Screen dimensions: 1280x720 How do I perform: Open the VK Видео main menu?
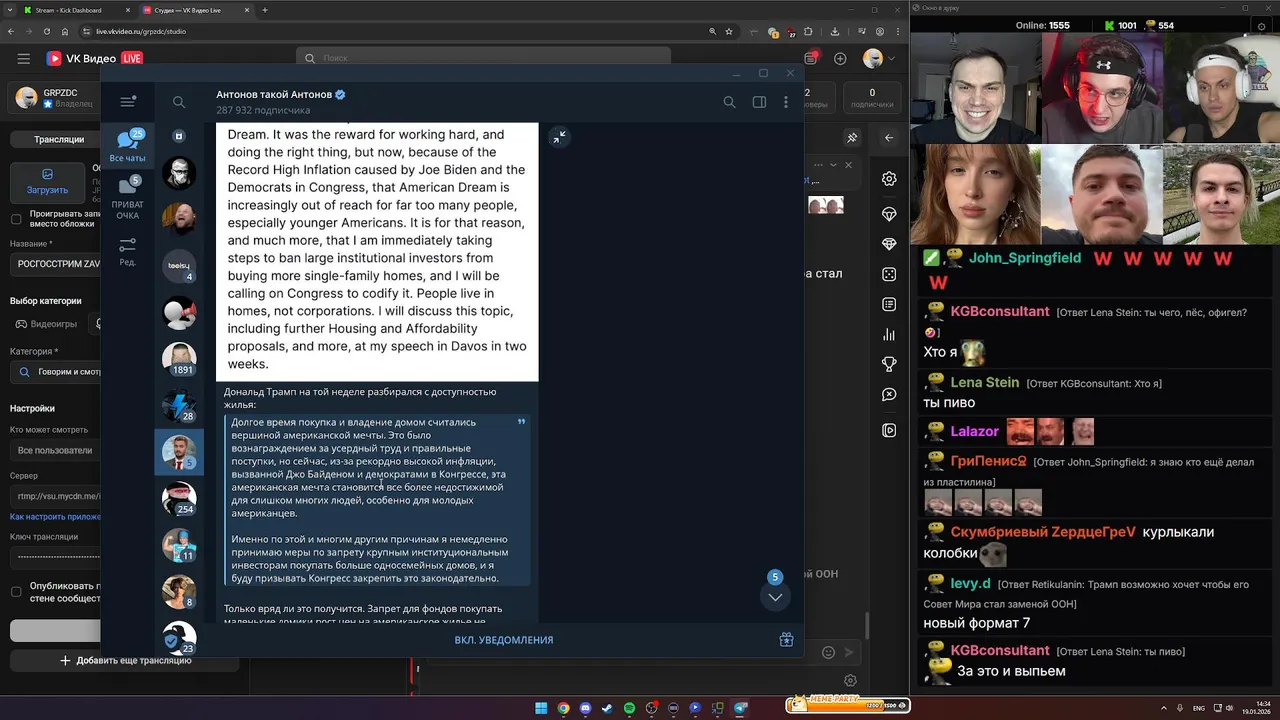23,58
